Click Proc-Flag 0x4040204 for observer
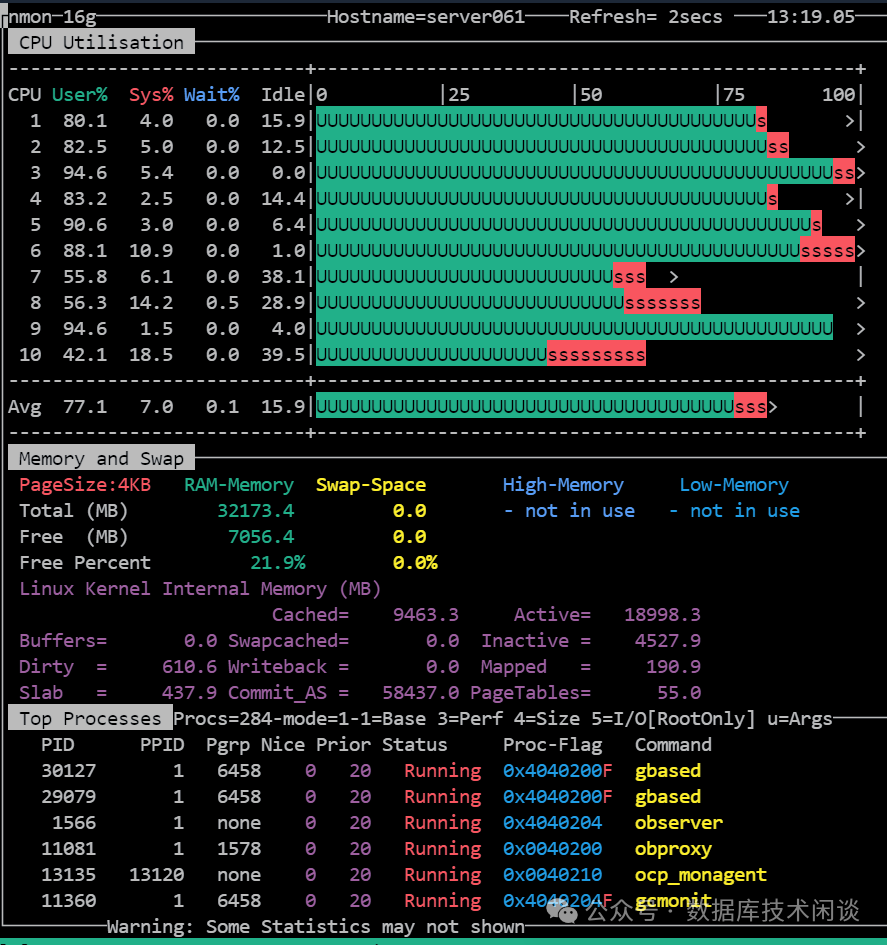887x945 pixels. (553, 823)
